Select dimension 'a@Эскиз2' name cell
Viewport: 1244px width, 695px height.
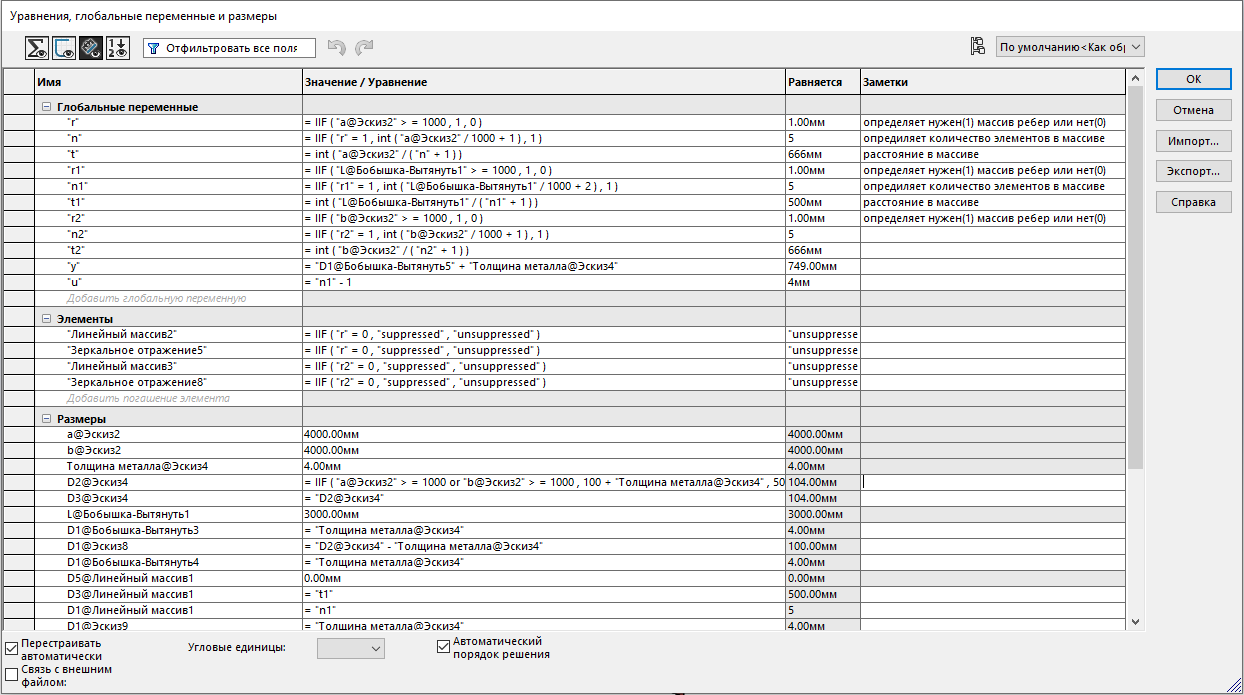click(x=168, y=434)
